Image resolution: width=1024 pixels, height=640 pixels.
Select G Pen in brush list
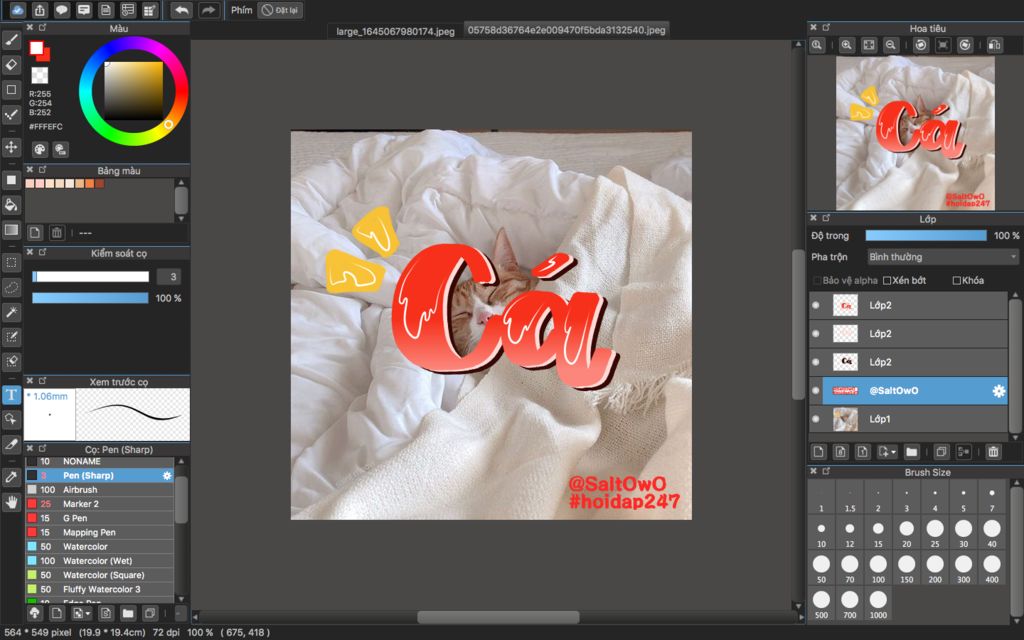(99, 518)
